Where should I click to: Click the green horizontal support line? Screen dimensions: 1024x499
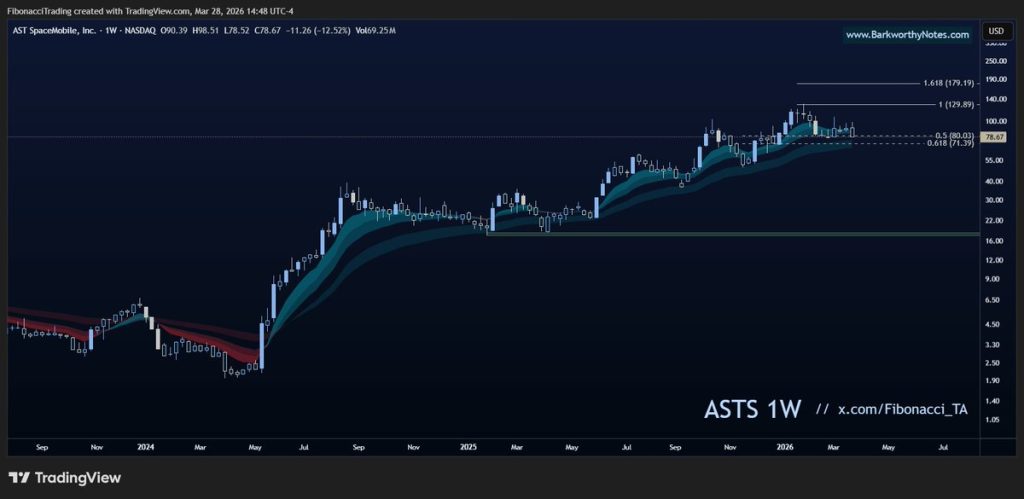click(730, 234)
